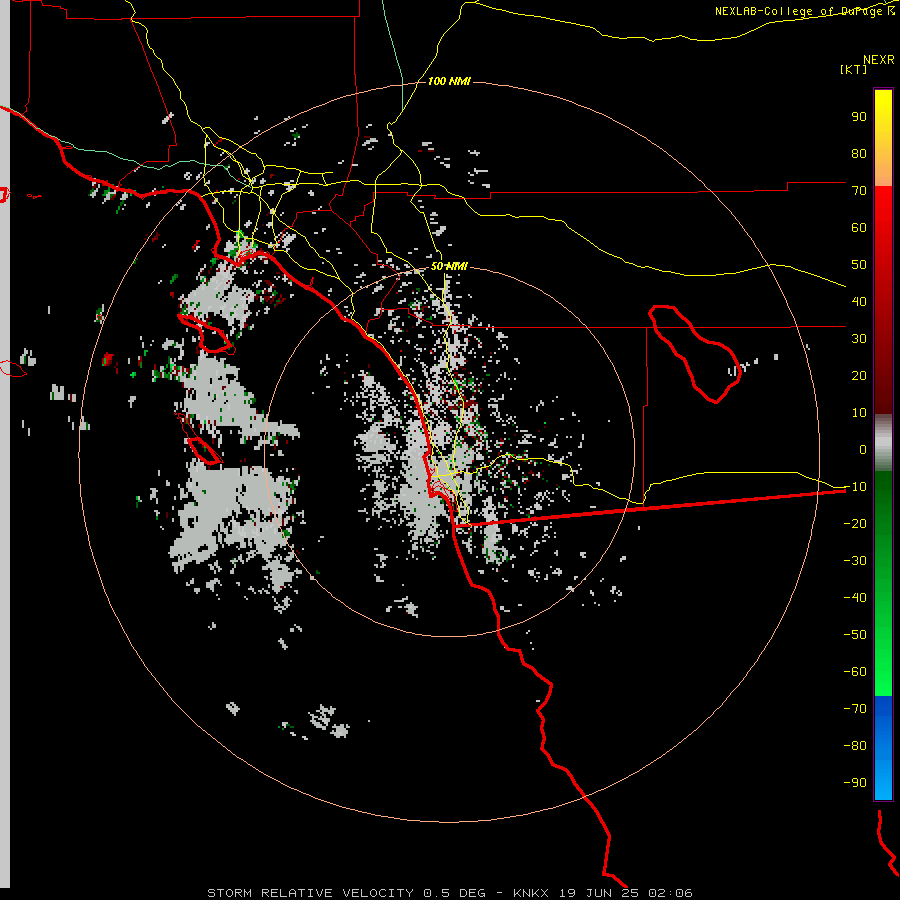Image resolution: width=900 pixels, height=900 pixels.
Task: Click the [KT] units label
Action: coord(853,69)
